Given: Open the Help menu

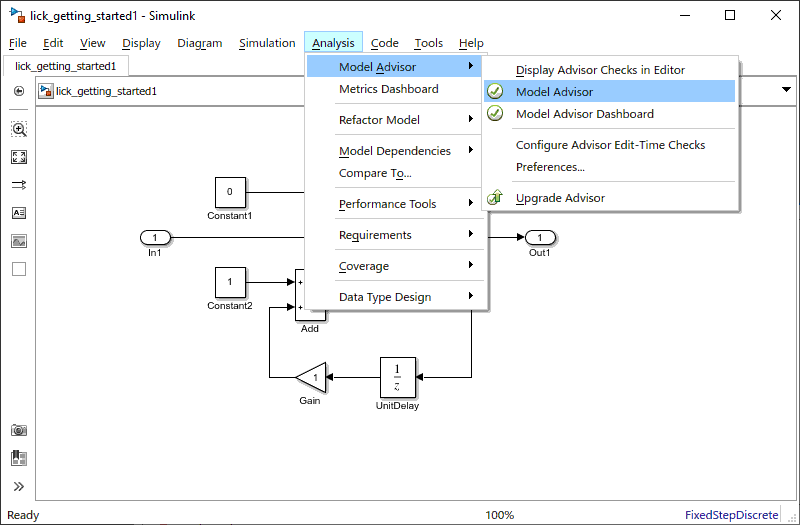Looking at the screenshot, I should tap(471, 43).
